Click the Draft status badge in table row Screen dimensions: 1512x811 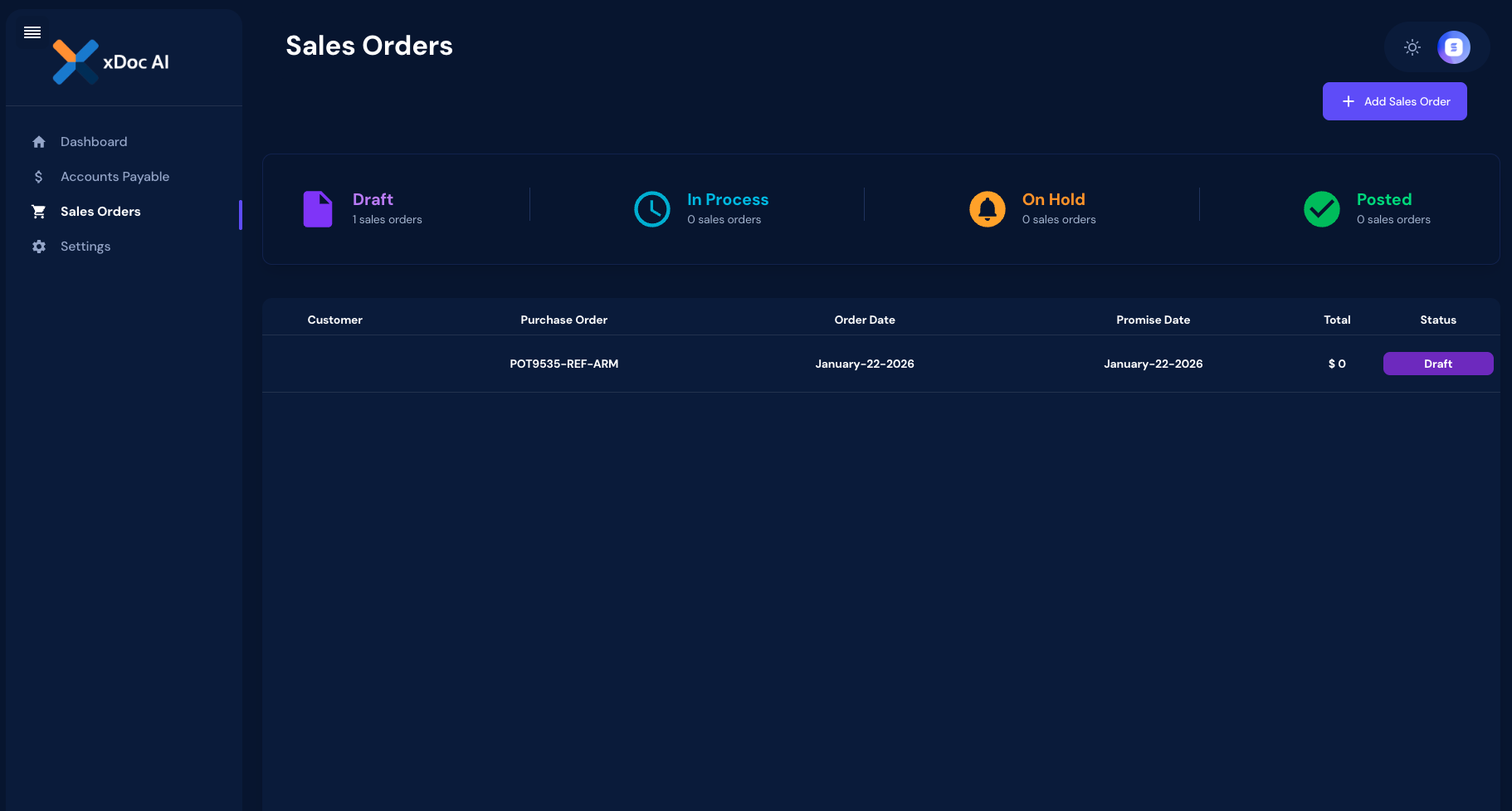point(1437,364)
